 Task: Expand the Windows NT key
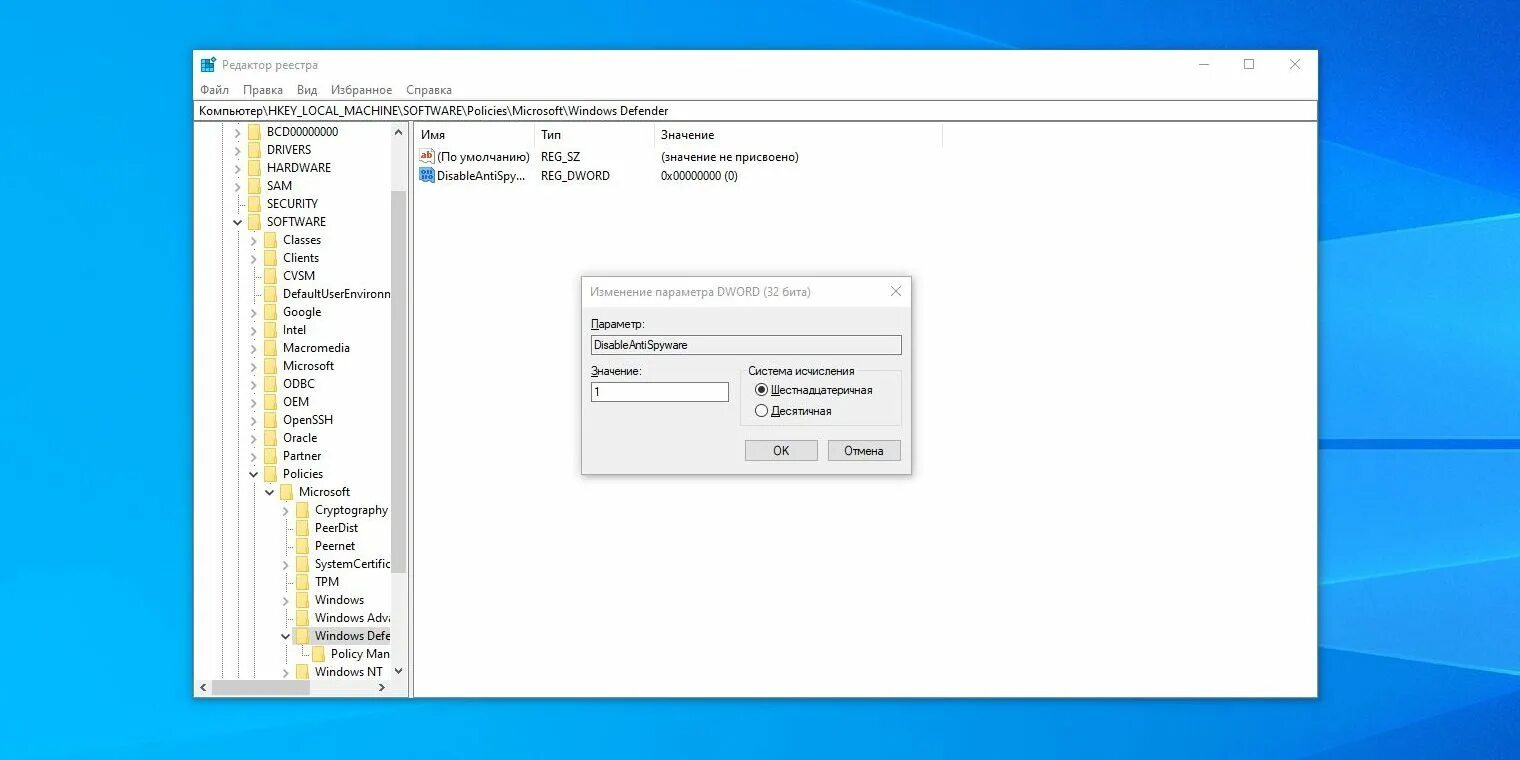[x=286, y=672]
